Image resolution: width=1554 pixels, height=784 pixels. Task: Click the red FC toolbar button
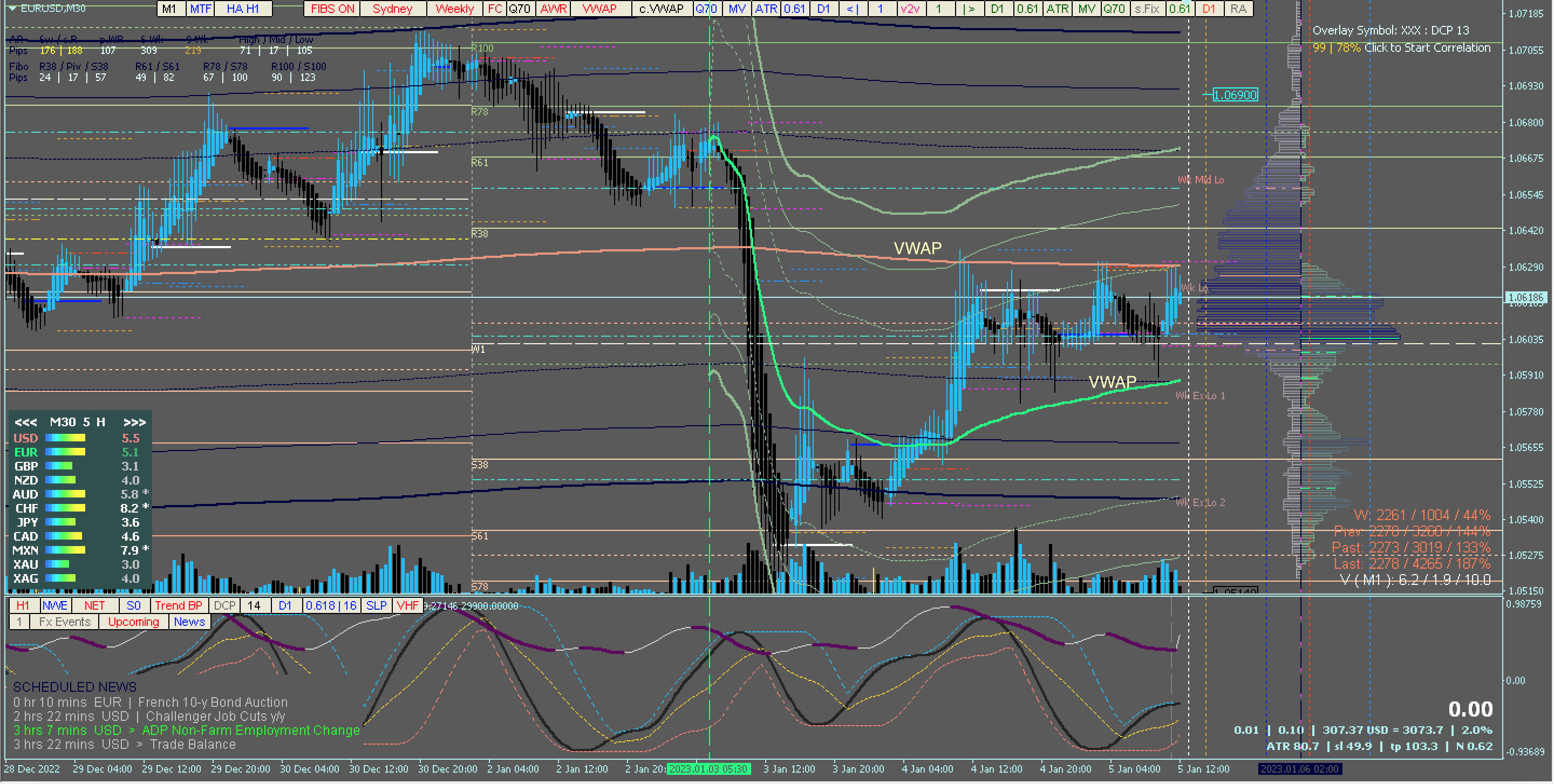494,9
